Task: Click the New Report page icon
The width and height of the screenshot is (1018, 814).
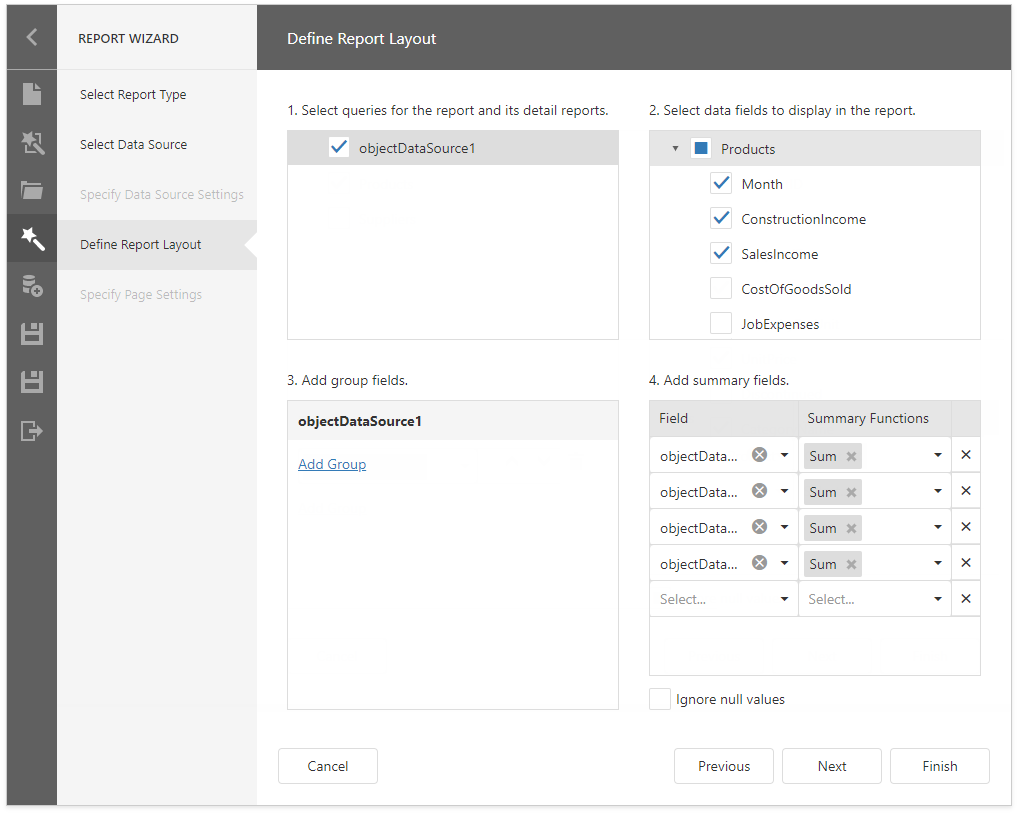Action: tap(32, 95)
